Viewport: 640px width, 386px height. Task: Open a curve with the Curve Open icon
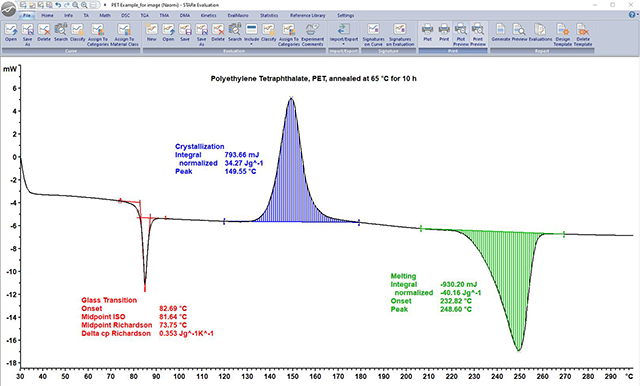[11, 33]
